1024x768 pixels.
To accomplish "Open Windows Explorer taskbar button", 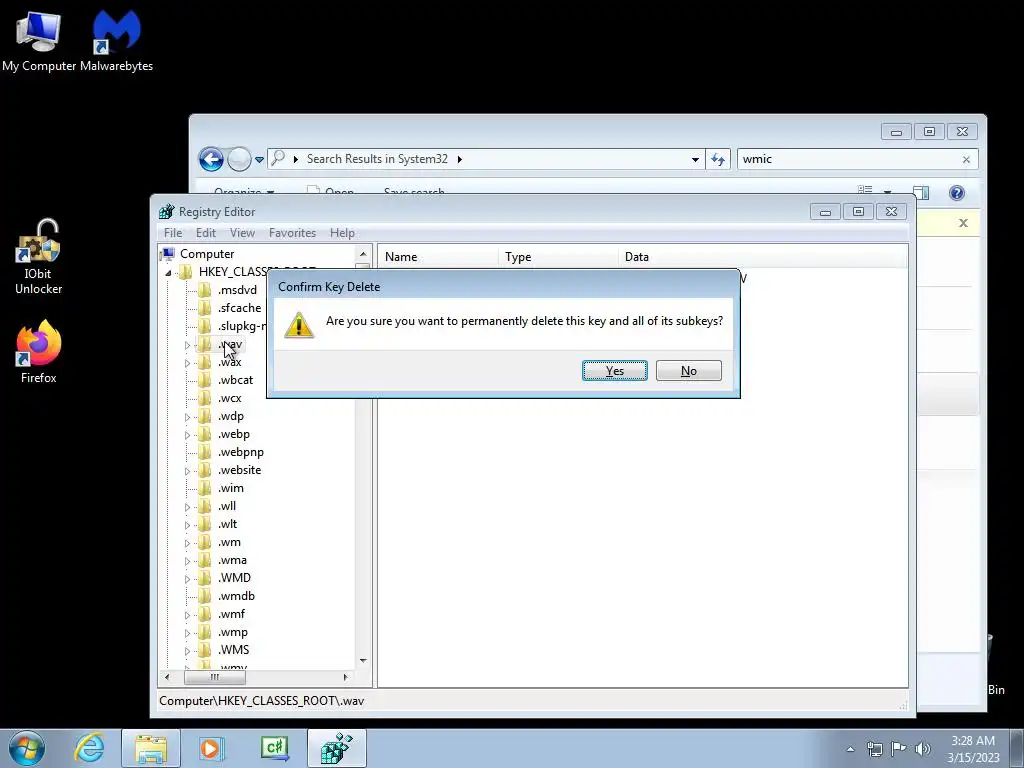I will point(151,748).
